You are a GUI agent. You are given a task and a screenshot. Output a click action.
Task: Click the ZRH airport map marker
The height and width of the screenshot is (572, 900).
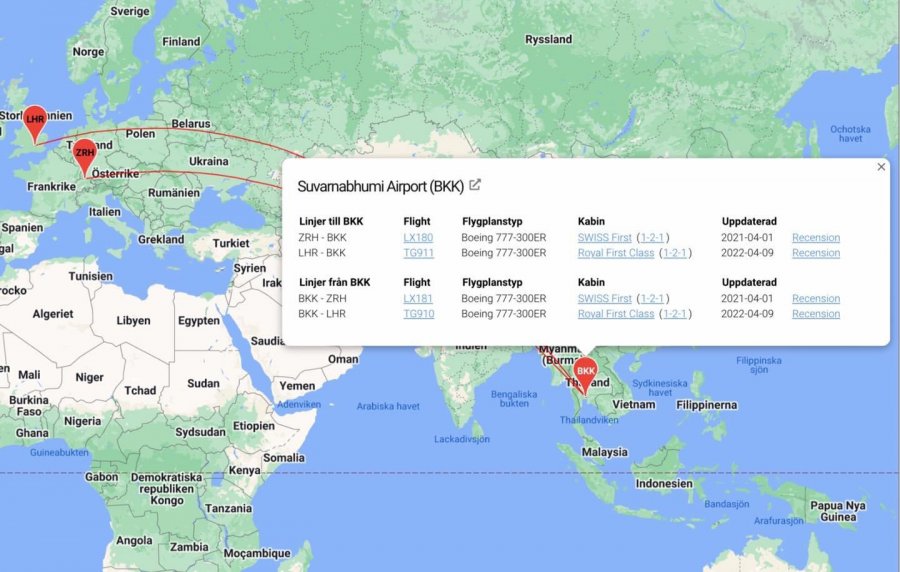[x=85, y=153]
